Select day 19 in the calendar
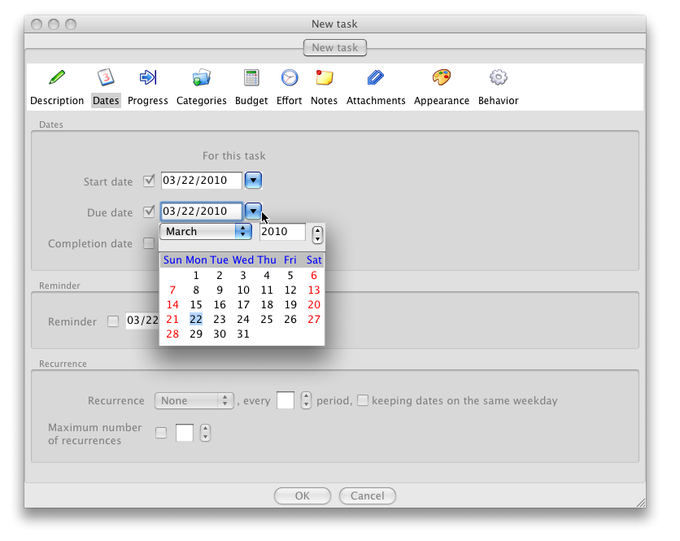 (x=290, y=305)
